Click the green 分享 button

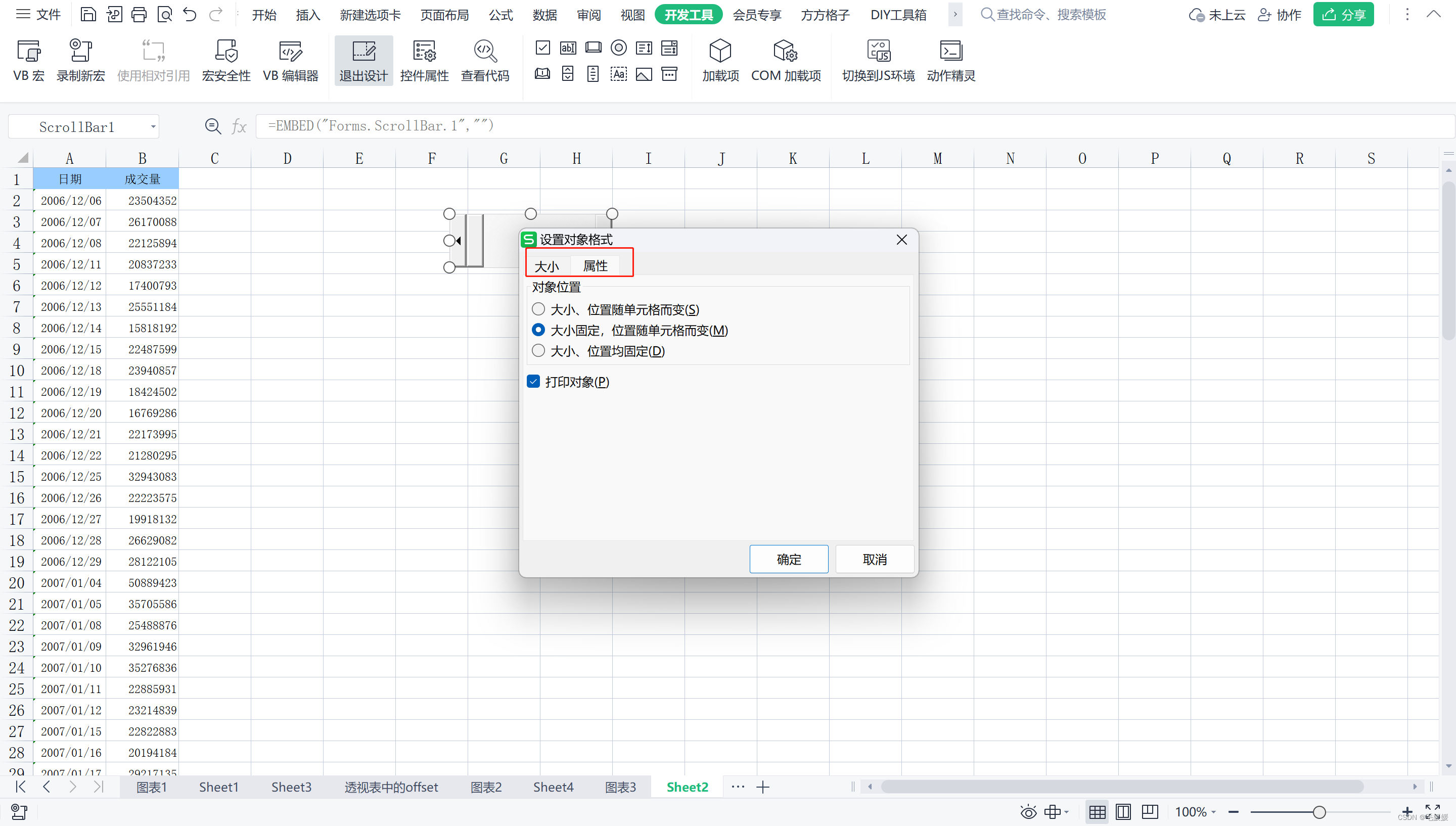pyautogui.click(x=1343, y=15)
